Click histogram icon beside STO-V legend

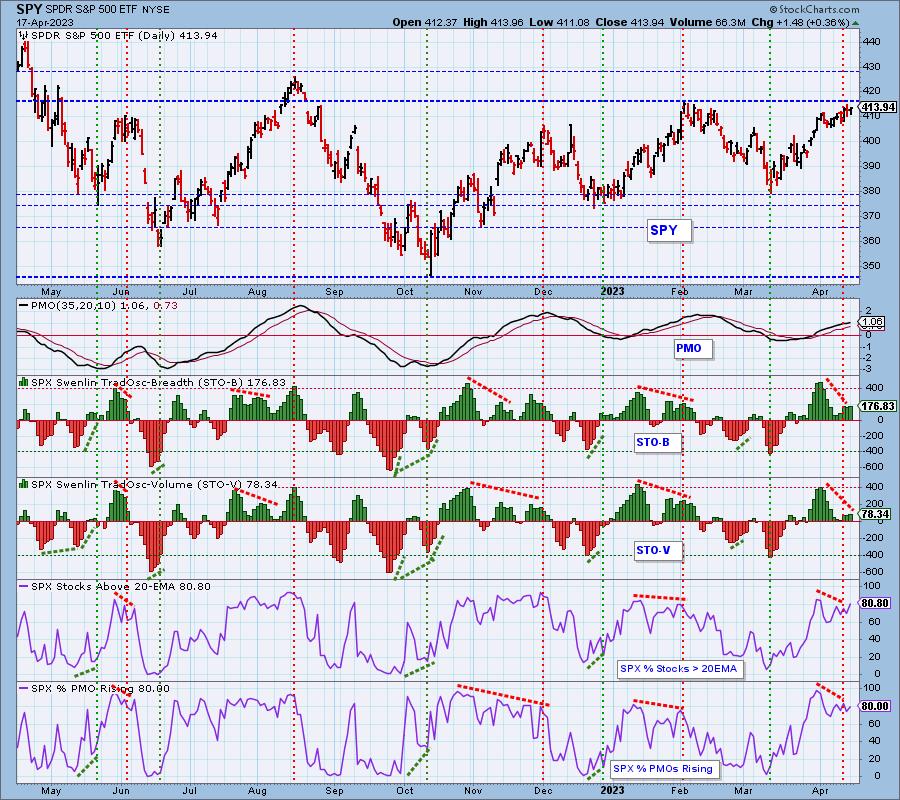click(24, 484)
